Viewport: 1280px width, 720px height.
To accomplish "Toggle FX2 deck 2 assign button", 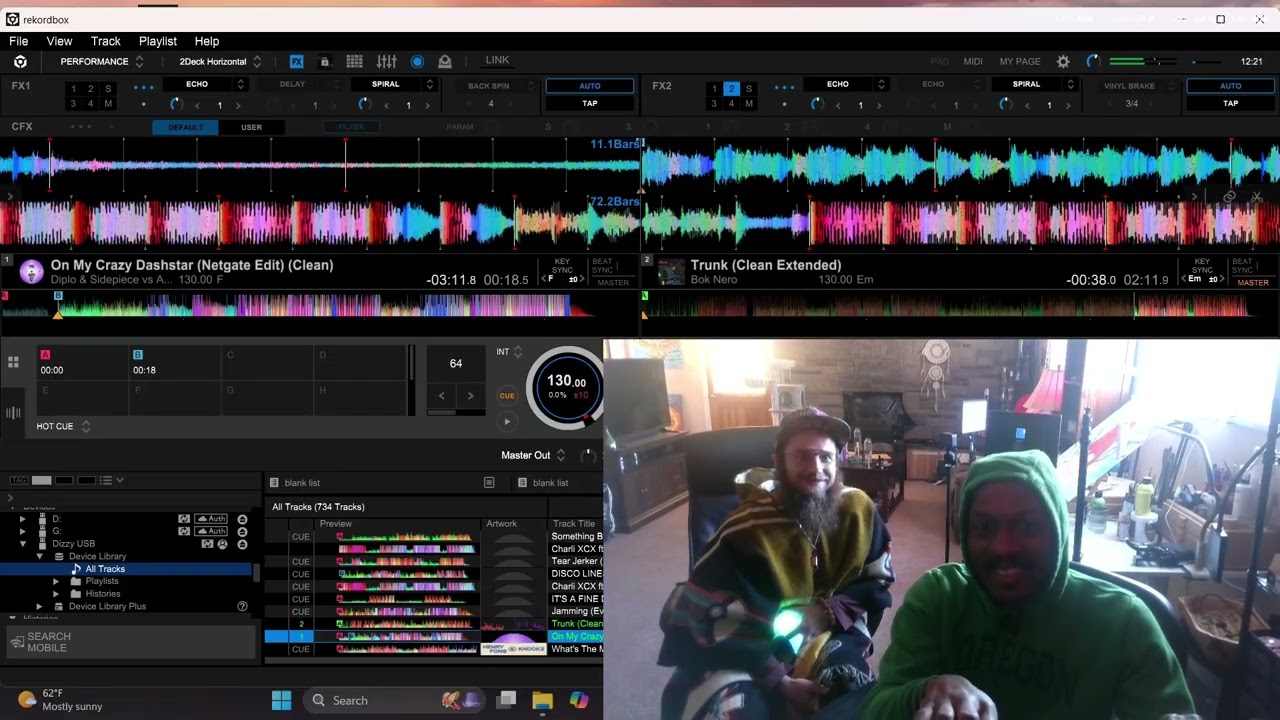I will [731, 89].
